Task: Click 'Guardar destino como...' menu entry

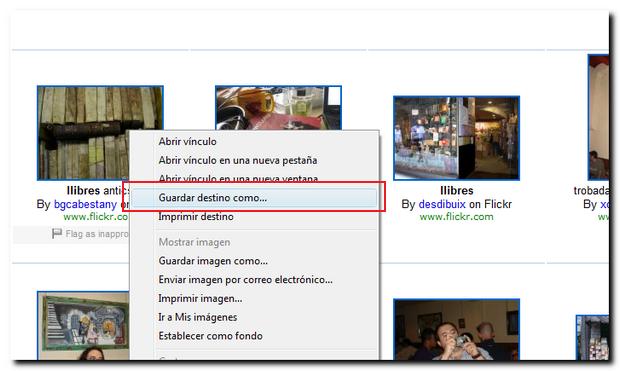Action: pos(254,198)
